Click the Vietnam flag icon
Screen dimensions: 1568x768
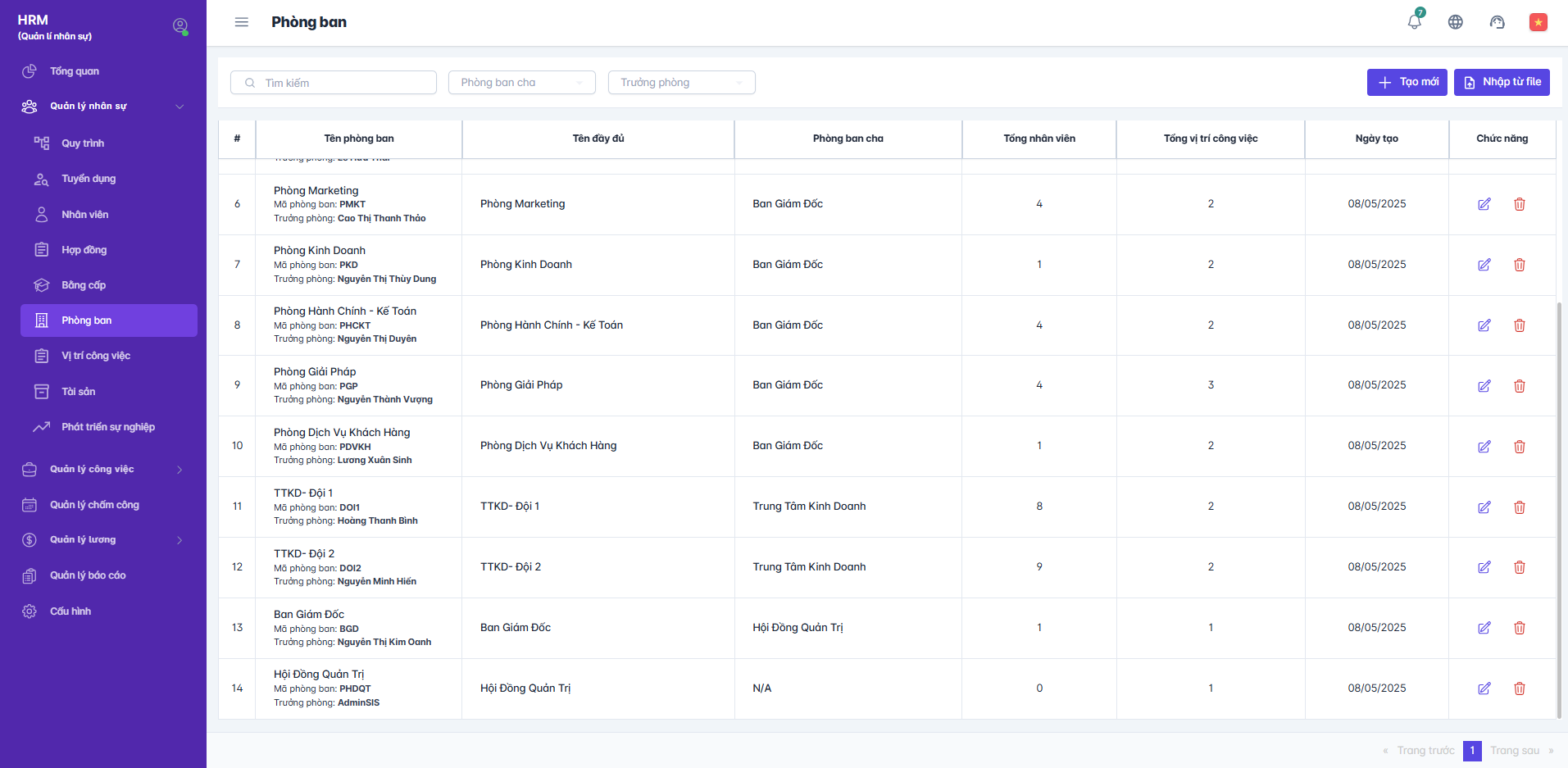point(1538,22)
